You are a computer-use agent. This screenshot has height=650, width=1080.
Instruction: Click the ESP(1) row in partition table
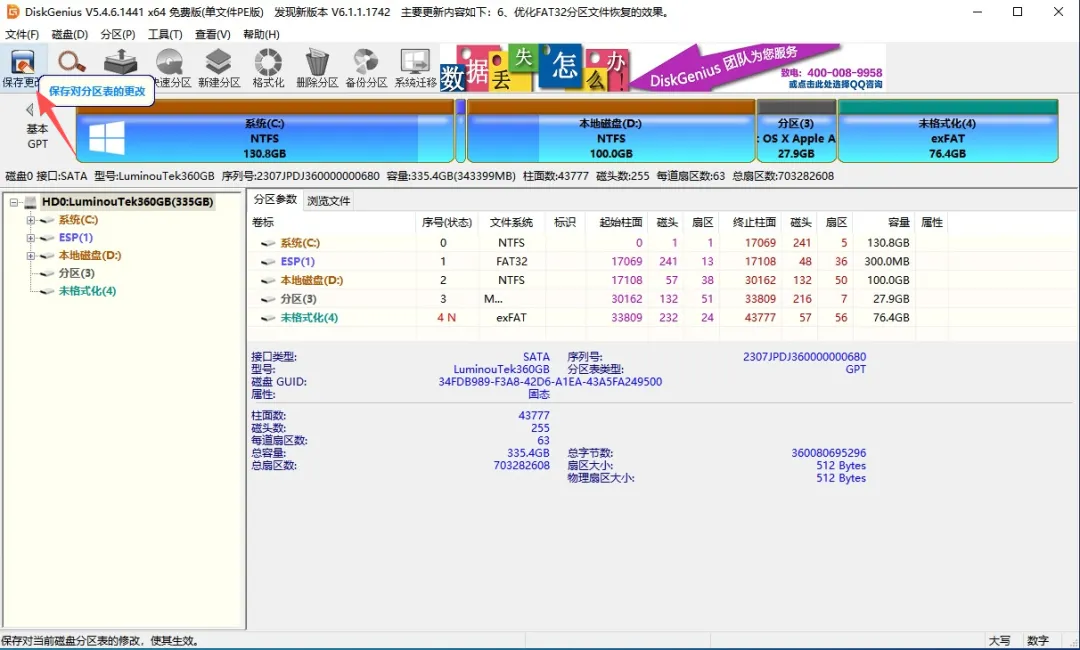click(x=599, y=262)
